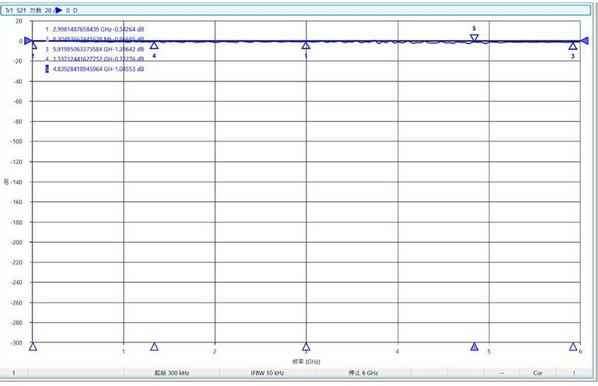Click the bottom-axis marker indicator near 6 GHz
Screen dimensions: 598x386
click(x=573, y=346)
